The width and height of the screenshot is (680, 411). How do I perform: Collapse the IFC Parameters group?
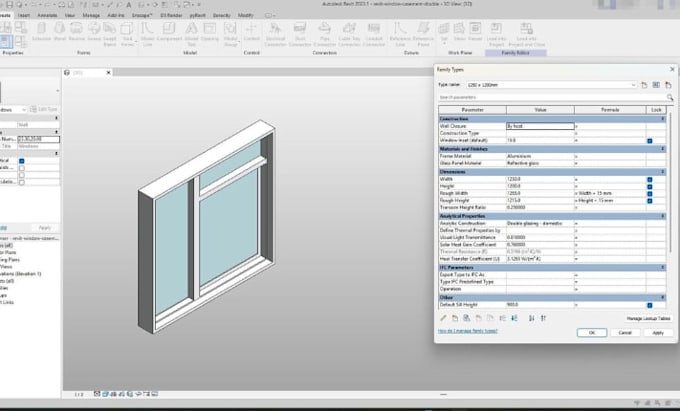[x=662, y=267]
